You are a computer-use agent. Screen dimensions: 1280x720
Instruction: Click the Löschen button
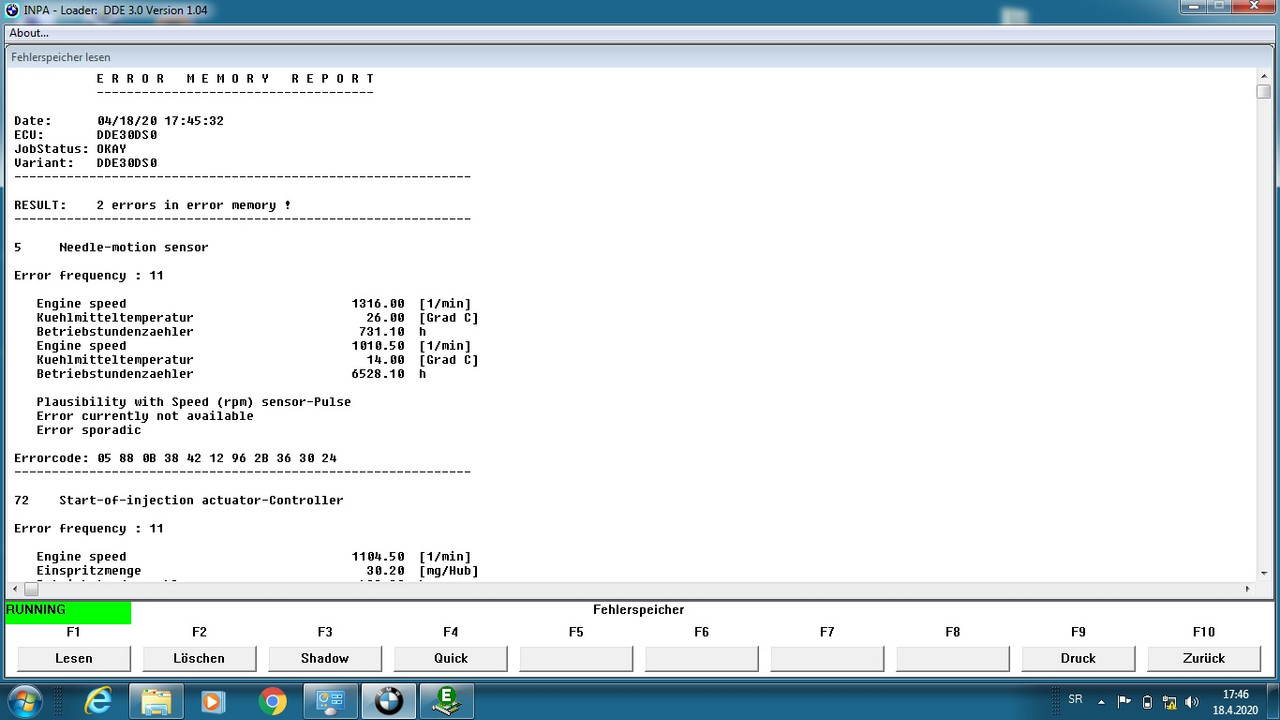point(199,658)
